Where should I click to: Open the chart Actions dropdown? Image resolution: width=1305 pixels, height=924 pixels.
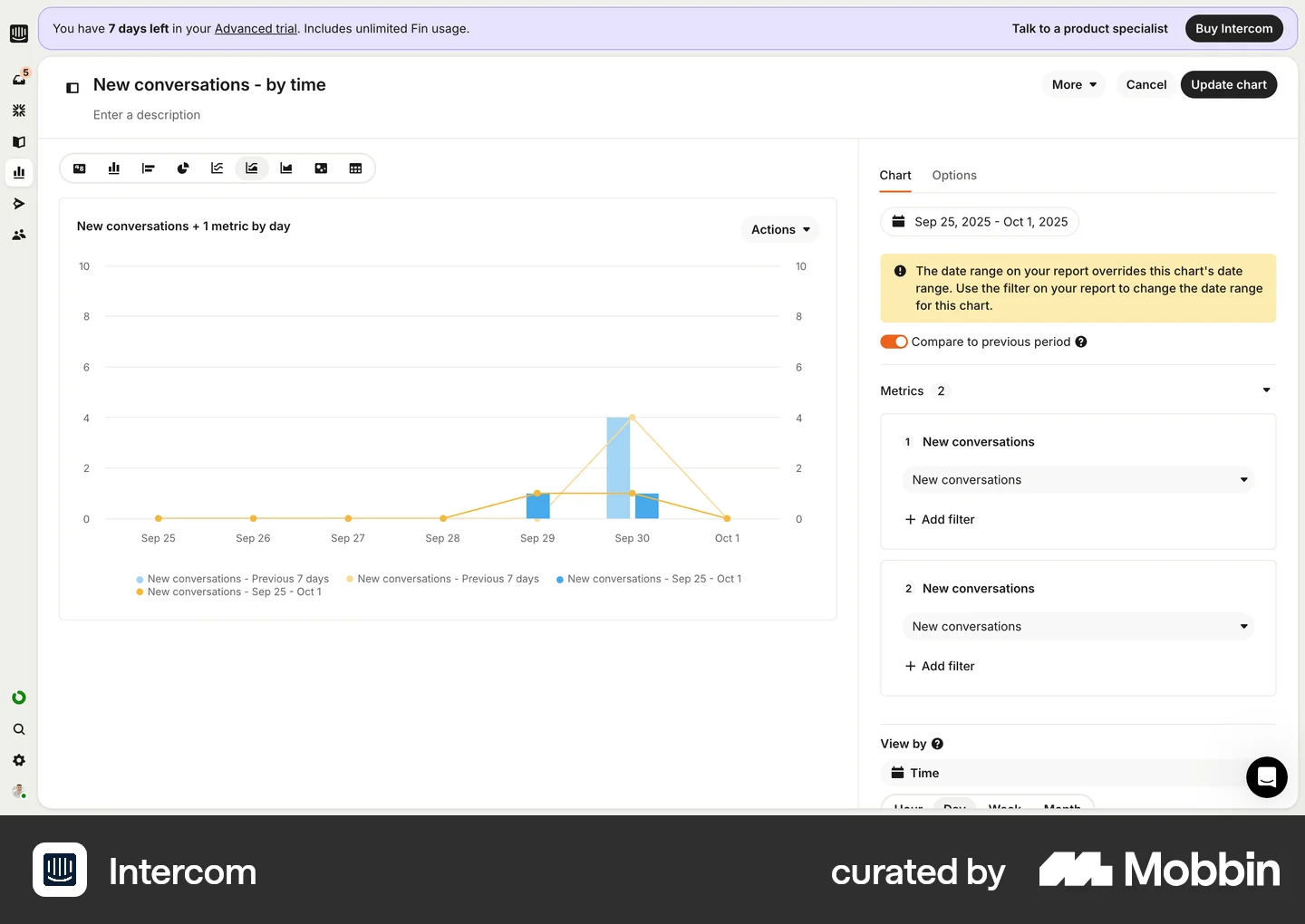coord(780,230)
